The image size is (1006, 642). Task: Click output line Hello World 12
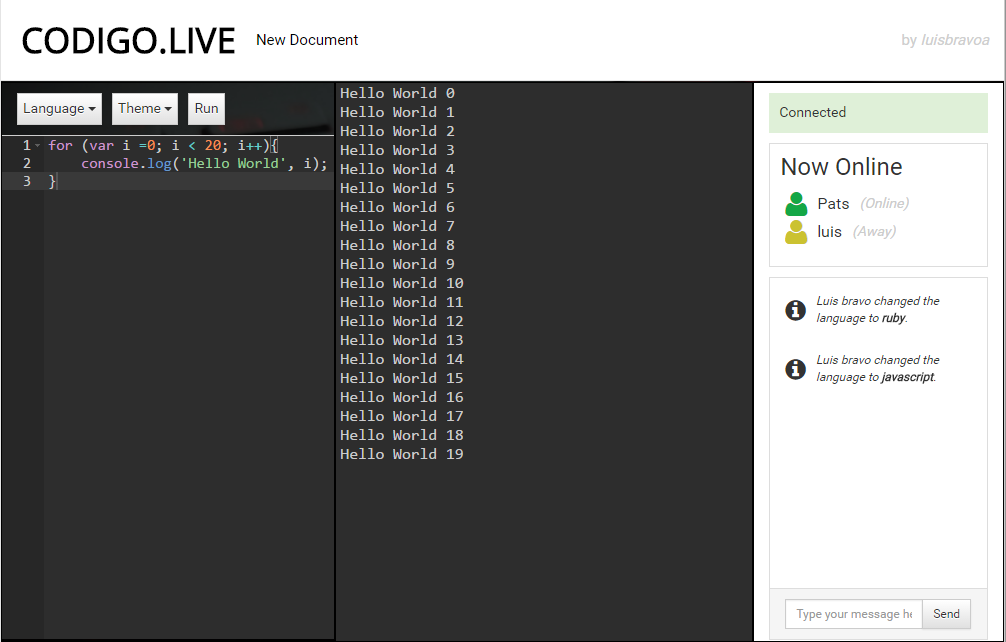pos(402,321)
